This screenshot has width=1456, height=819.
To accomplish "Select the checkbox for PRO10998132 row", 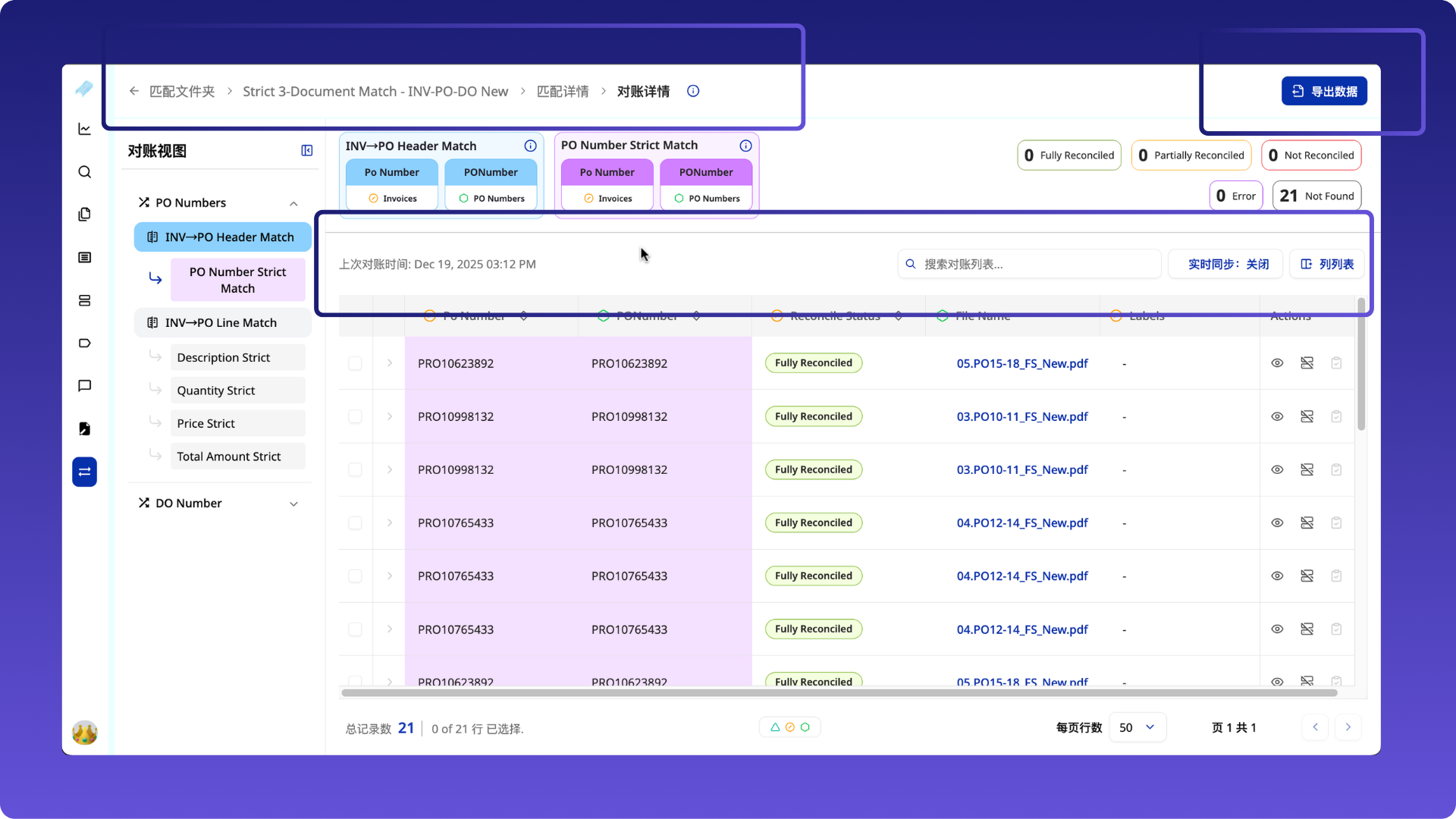I will click(355, 416).
